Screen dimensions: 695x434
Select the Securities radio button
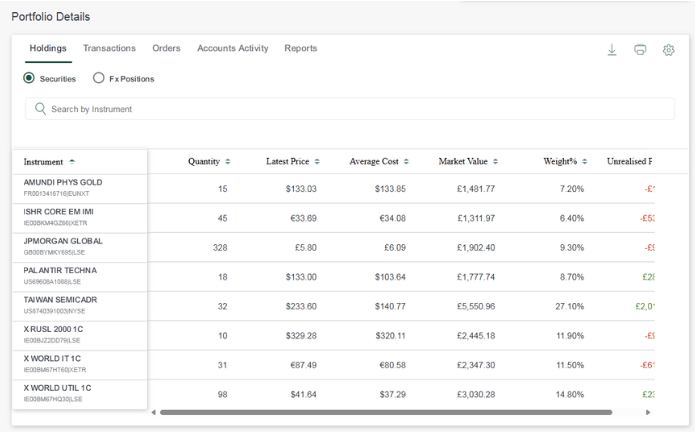[29, 78]
